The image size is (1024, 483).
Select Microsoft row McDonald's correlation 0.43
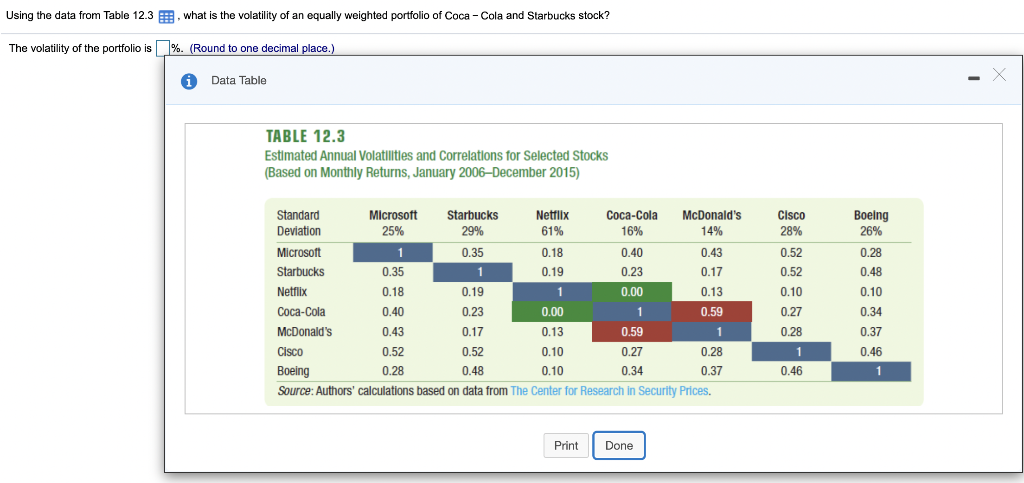click(x=712, y=253)
